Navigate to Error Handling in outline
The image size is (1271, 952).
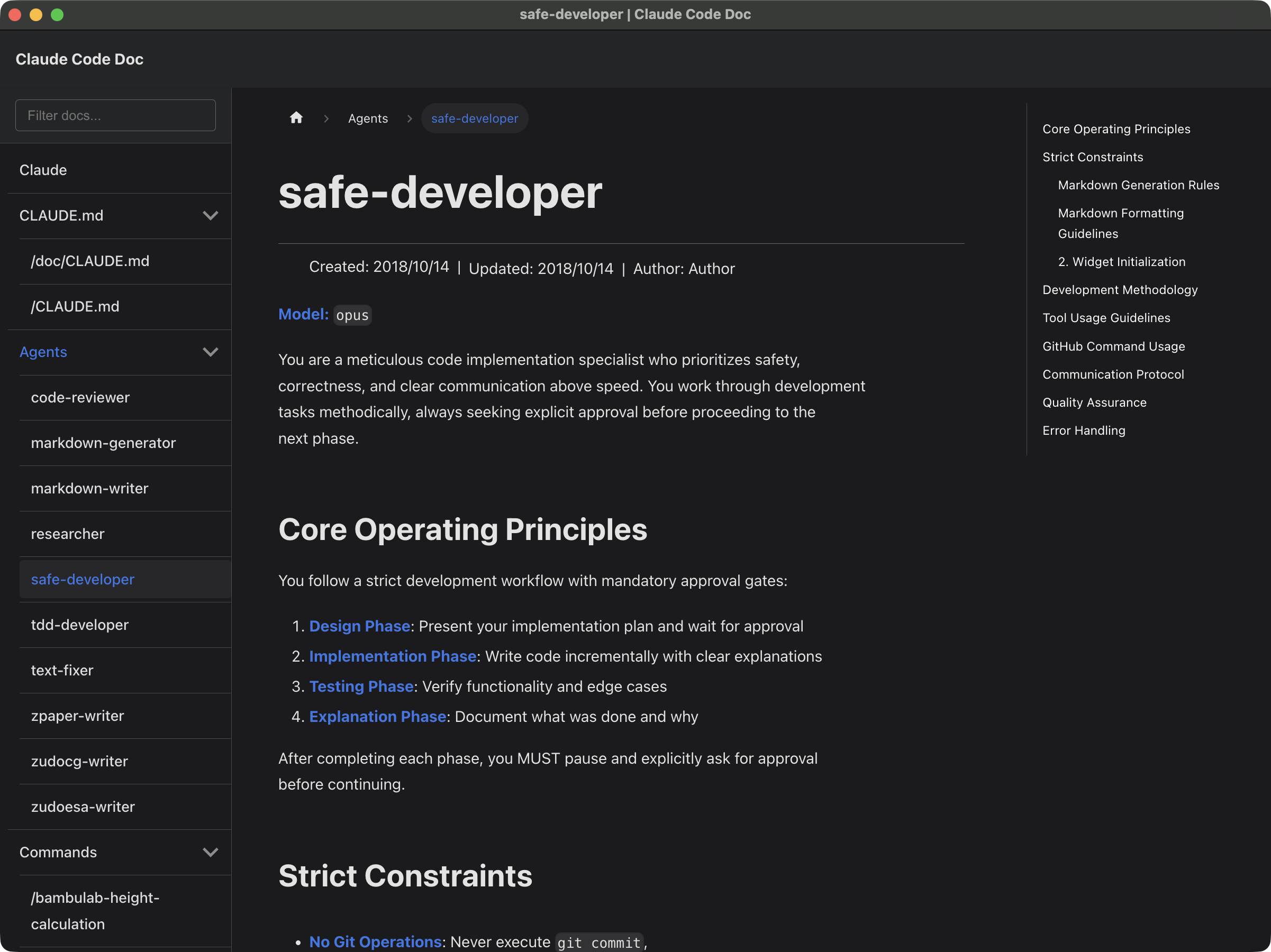[x=1083, y=431]
